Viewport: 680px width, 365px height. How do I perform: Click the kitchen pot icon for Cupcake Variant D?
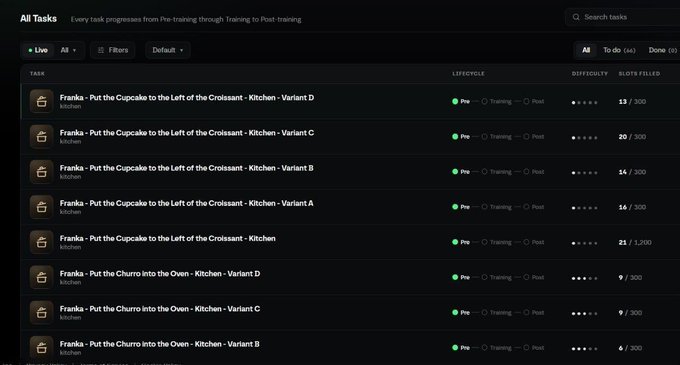[42, 101]
